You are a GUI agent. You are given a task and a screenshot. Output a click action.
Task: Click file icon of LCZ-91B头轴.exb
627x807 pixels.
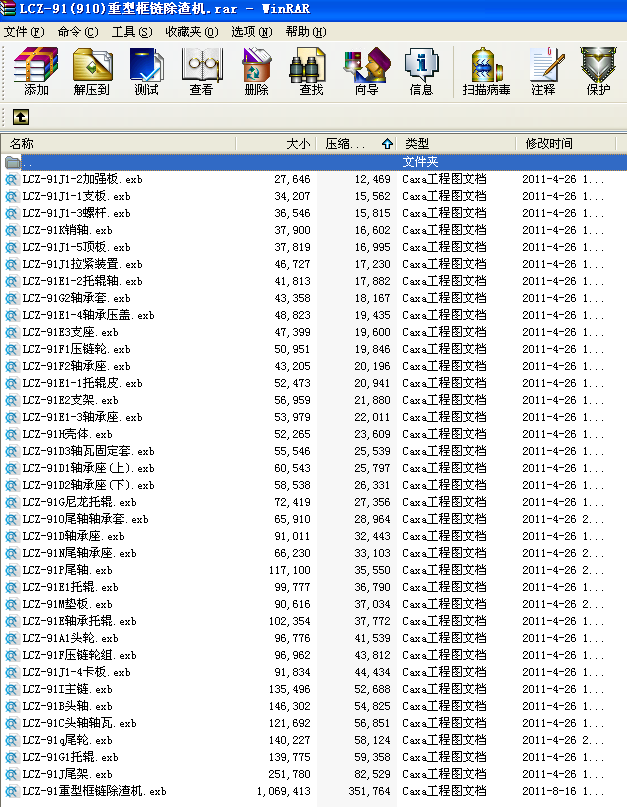[11, 706]
